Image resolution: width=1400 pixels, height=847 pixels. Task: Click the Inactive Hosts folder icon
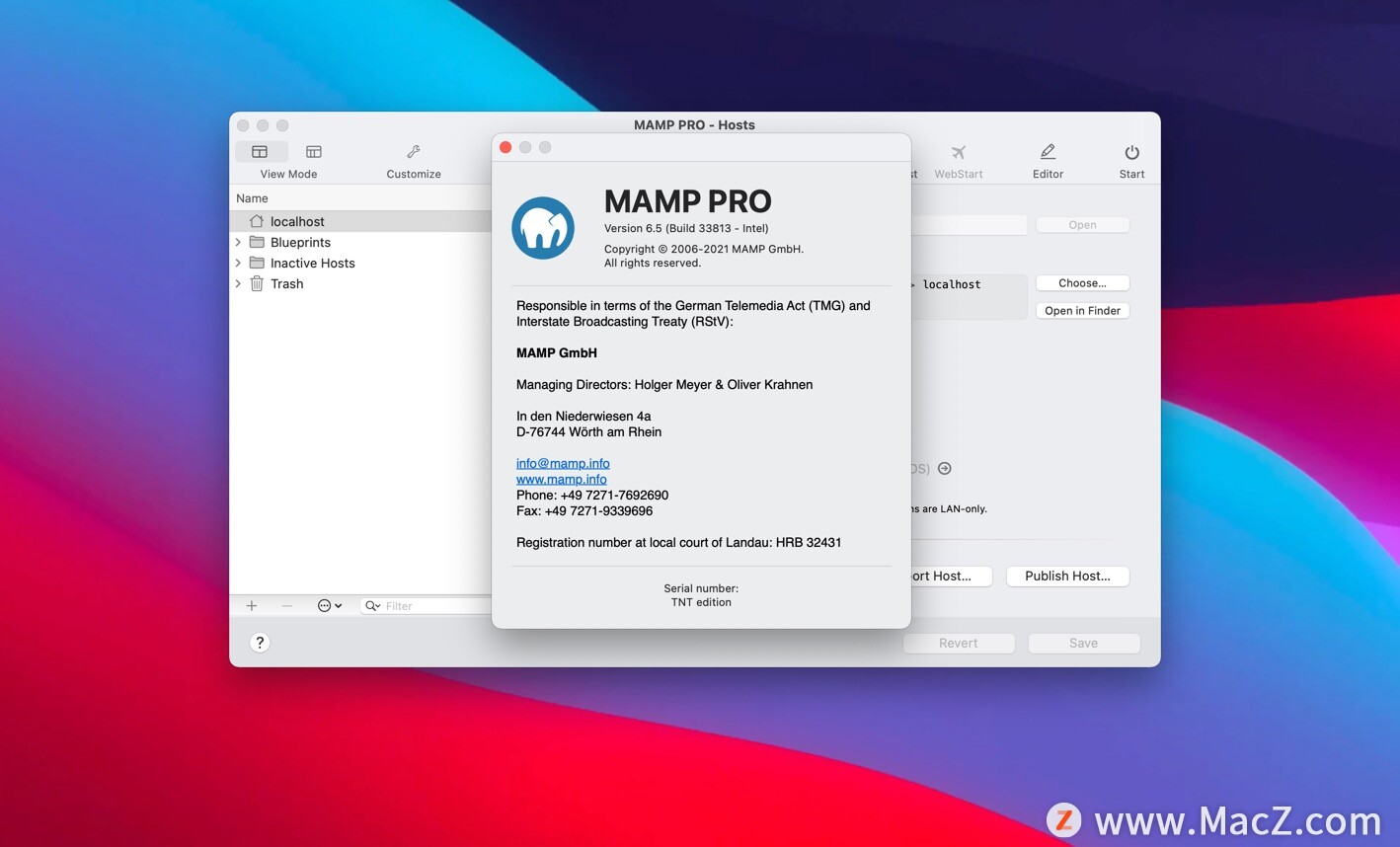(257, 263)
